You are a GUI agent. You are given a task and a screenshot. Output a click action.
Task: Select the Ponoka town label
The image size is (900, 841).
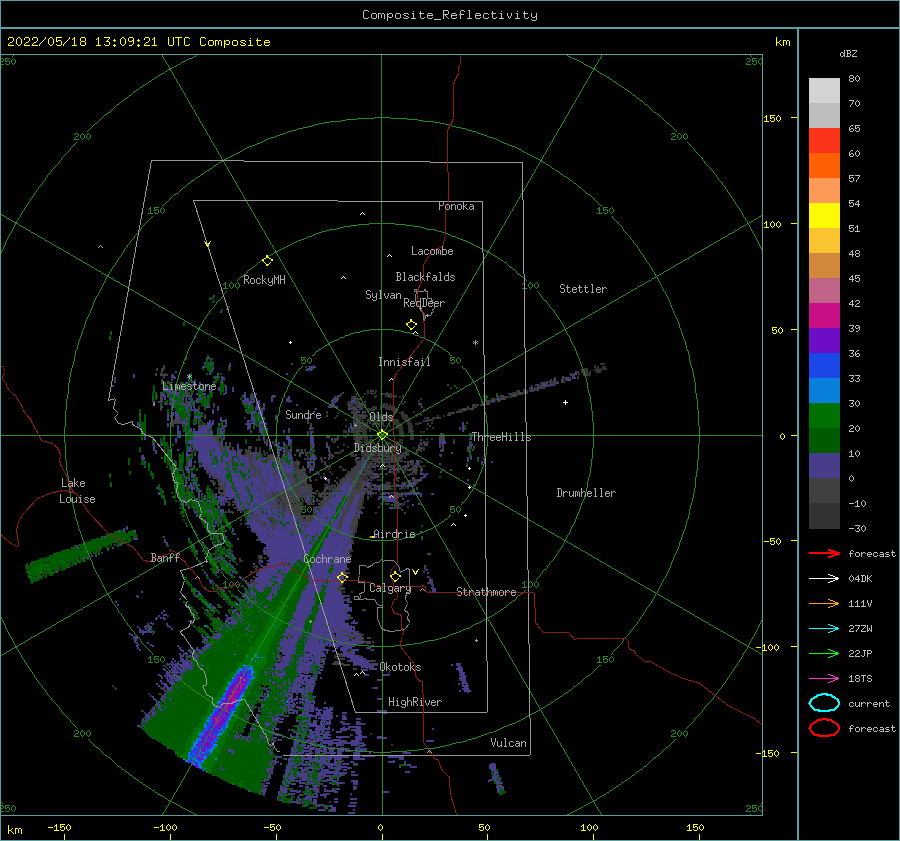point(456,206)
